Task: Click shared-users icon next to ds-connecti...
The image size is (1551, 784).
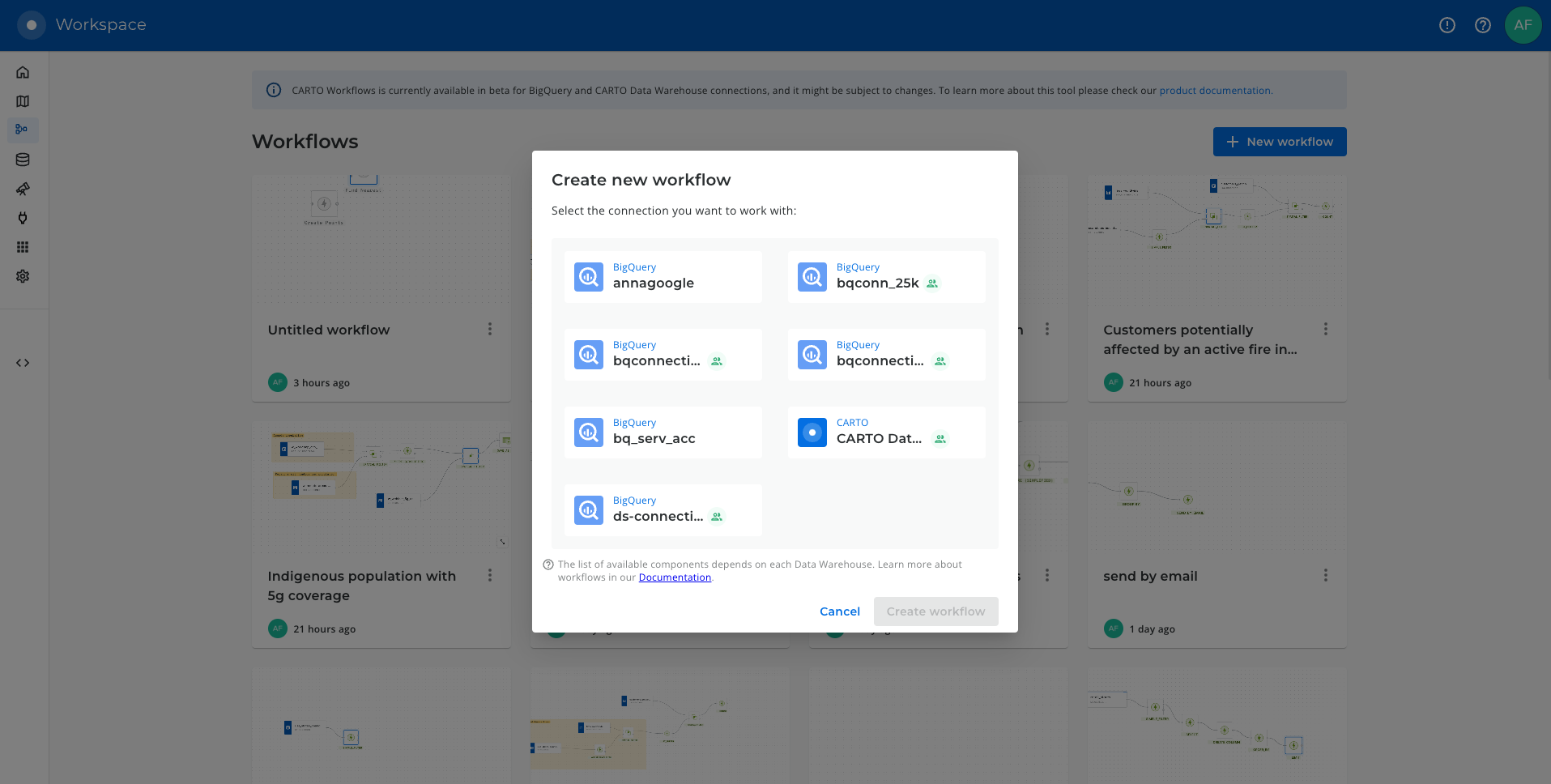Action: pos(717,517)
